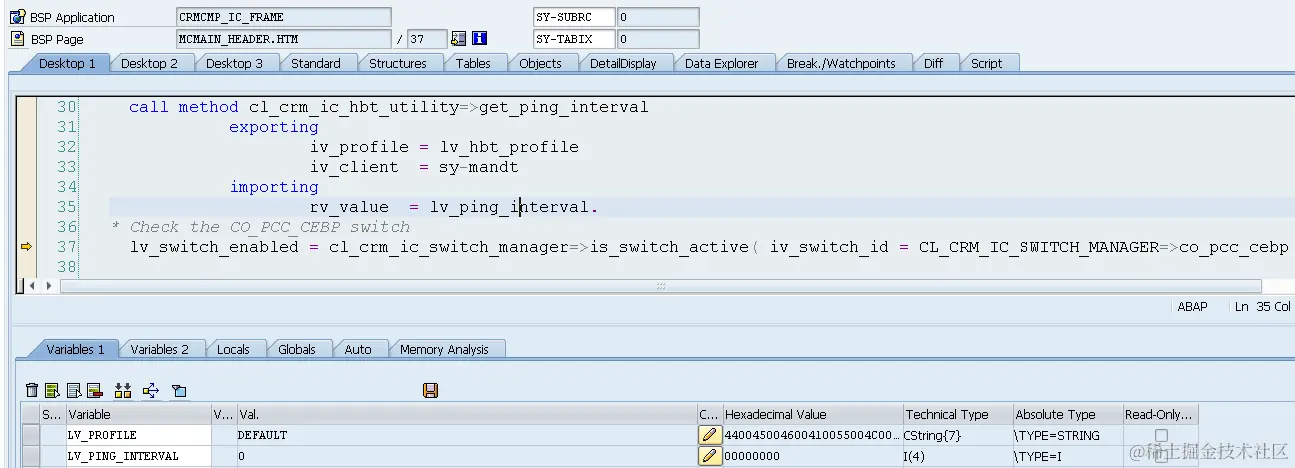Edit the LV_PING_INTERVAL value using pencil icon
The height and width of the screenshot is (468, 1295).
click(x=709, y=456)
